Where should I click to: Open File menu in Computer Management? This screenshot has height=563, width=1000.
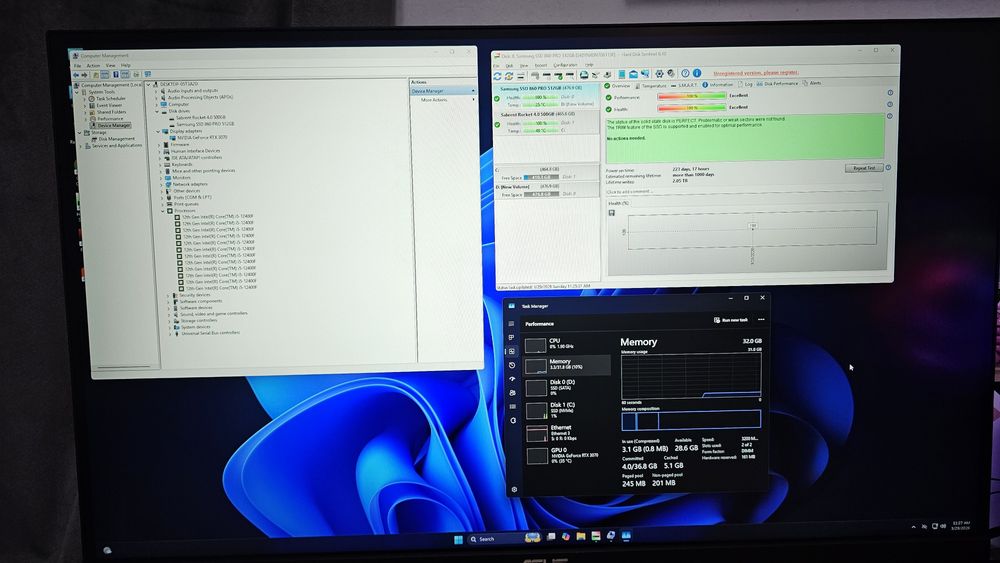77,66
